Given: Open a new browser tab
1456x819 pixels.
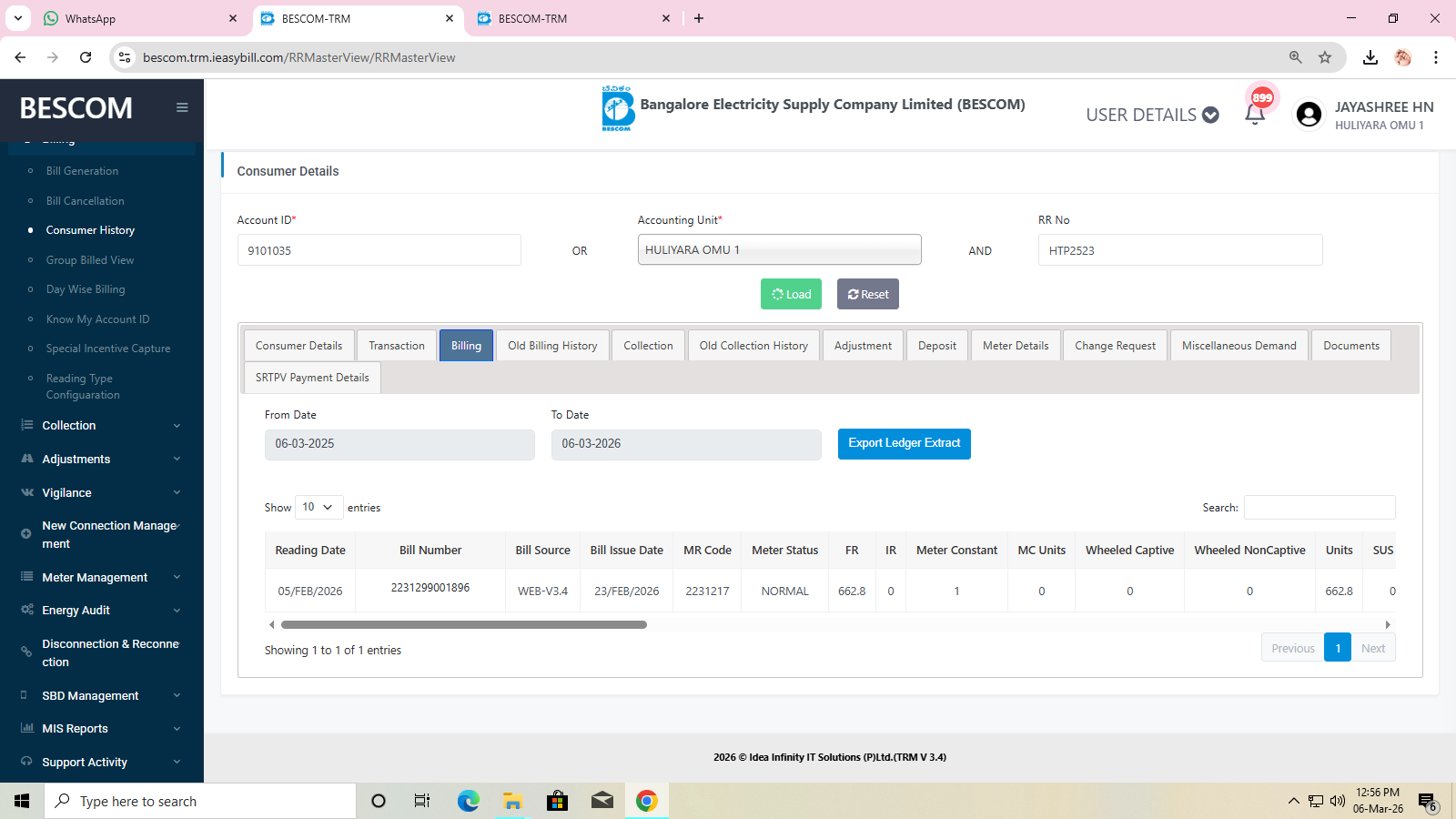Looking at the screenshot, I should [x=699, y=18].
